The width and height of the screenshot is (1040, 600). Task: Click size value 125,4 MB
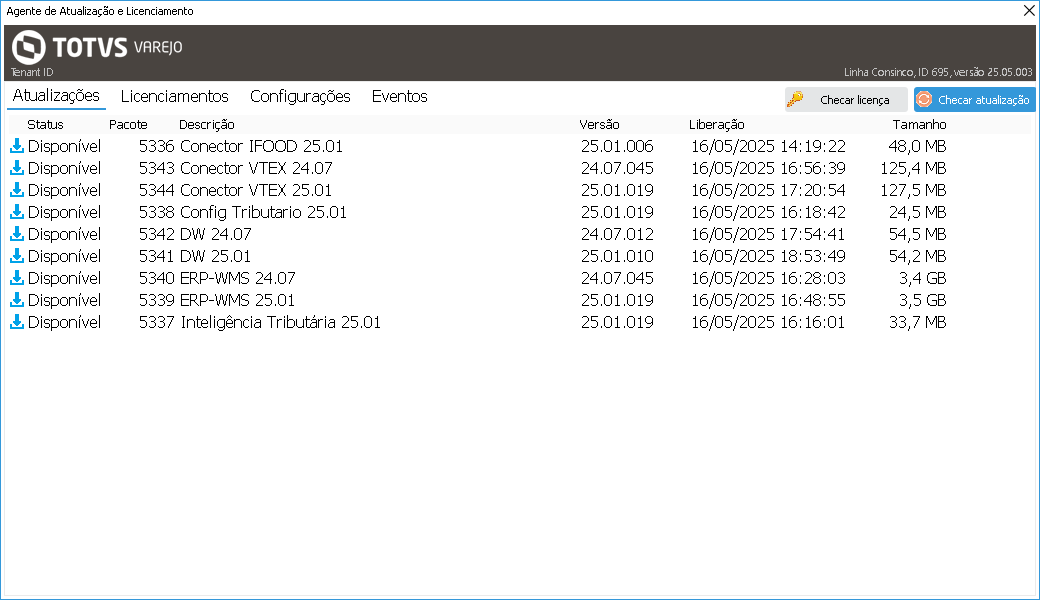[913, 168]
